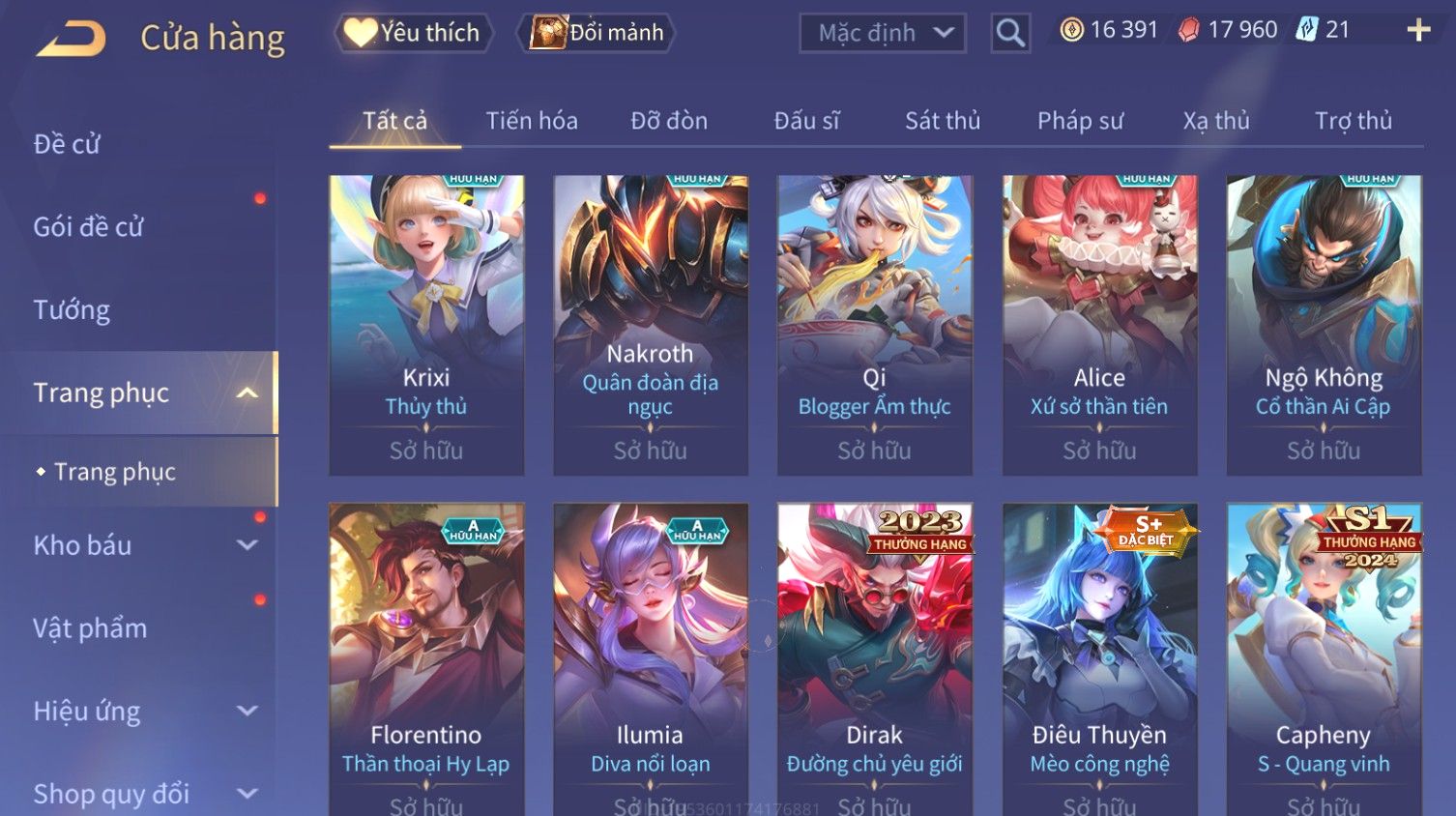Tap the red ruby currency icon
Viewport: 1456px width, 816px height.
pos(1189,30)
